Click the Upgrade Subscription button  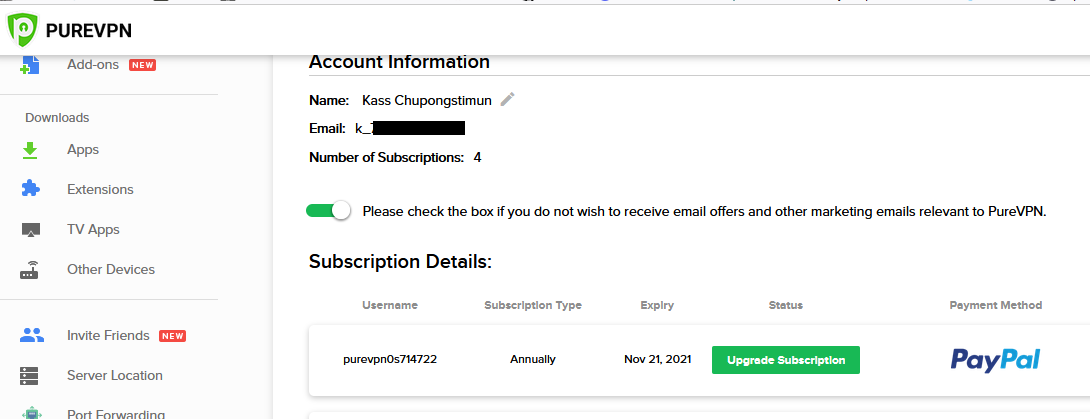point(786,360)
